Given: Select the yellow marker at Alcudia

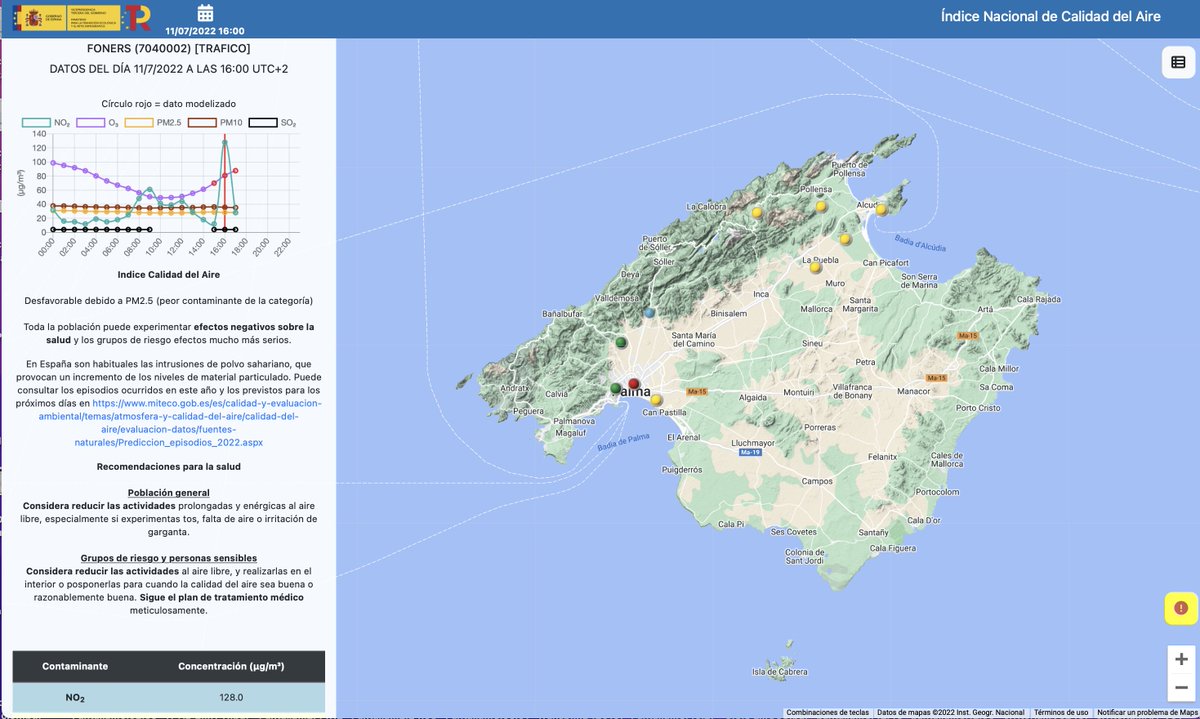Looking at the screenshot, I should point(881,210).
